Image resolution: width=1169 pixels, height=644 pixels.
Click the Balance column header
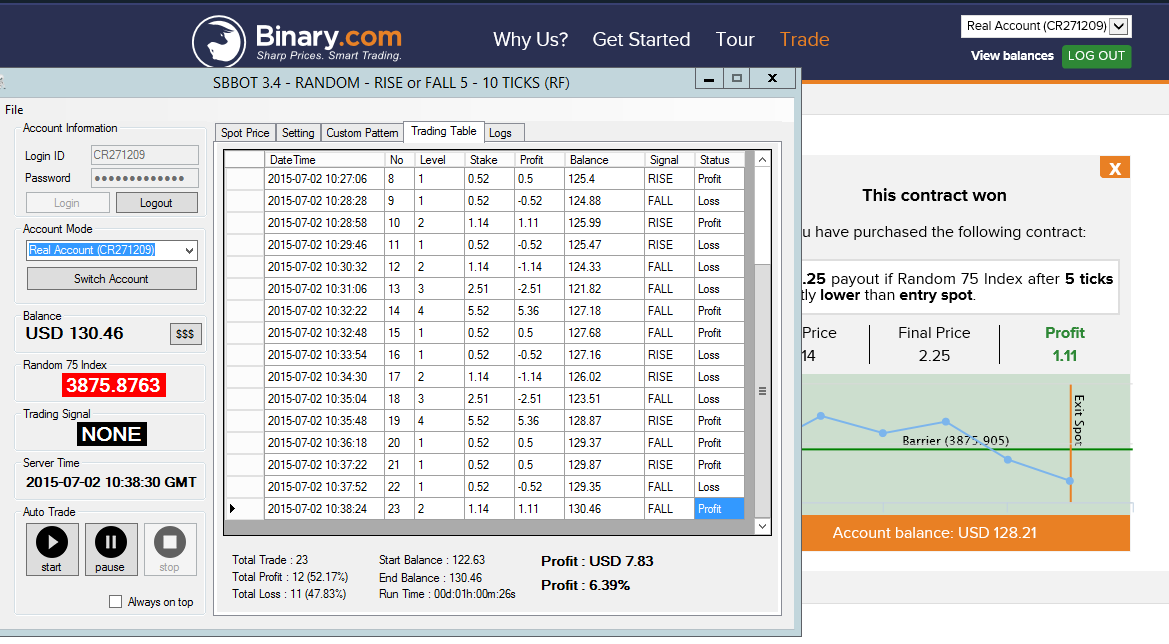click(x=605, y=160)
